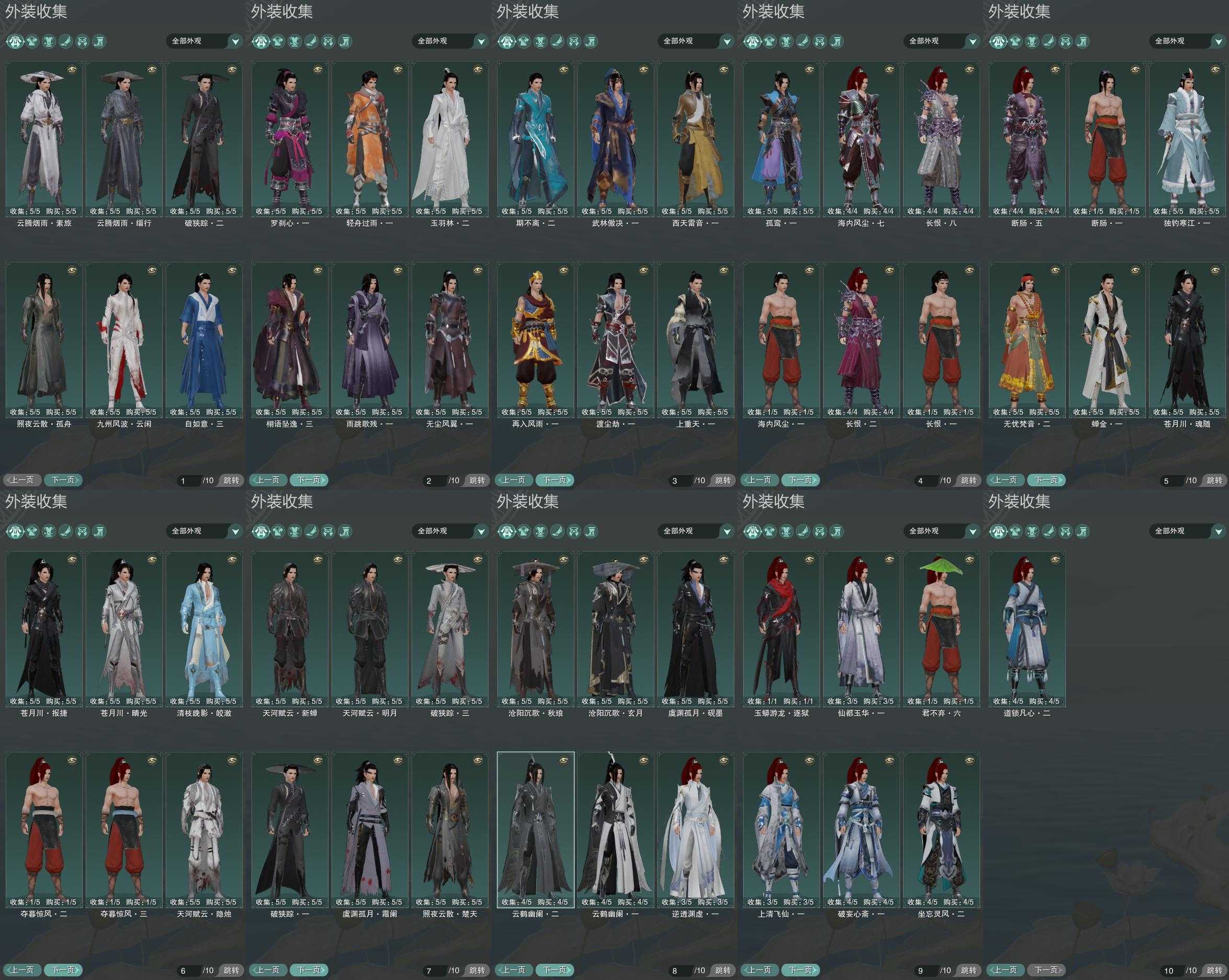Switch to the boots tab on the page 4 panel
This screenshot has width=1229, height=980.
[x=836, y=42]
